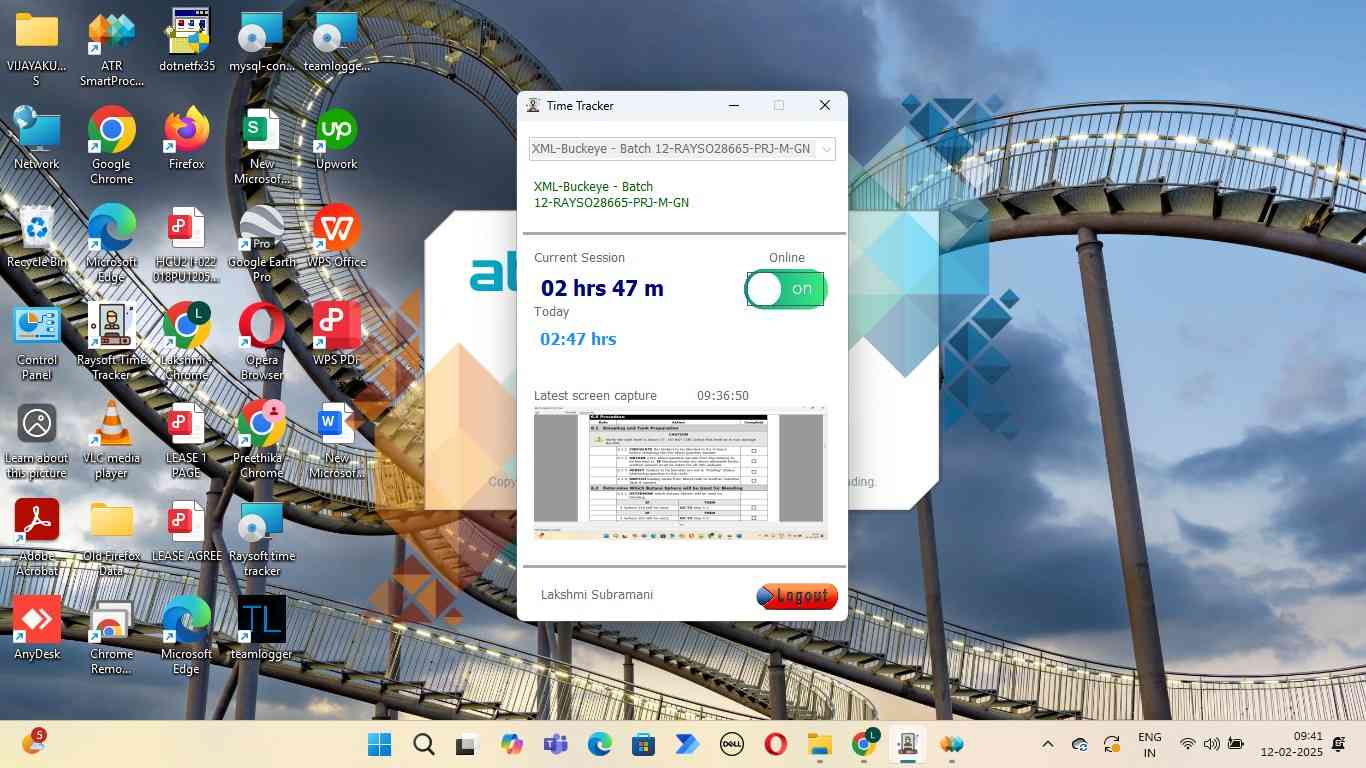
Task: Select the mysql-con installer desktop icon
Action: click(x=261, y=42)
